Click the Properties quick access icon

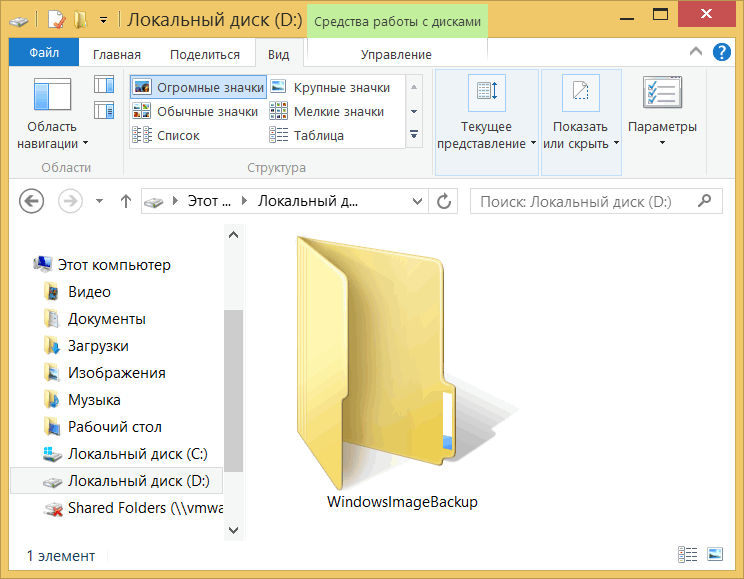pyautogui.click(x=56, y=20)
